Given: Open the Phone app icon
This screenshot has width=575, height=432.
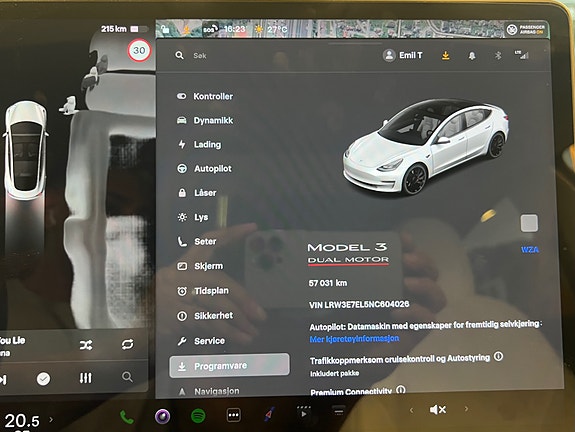Looking at the screenshot, I should (x=127, y=417).
